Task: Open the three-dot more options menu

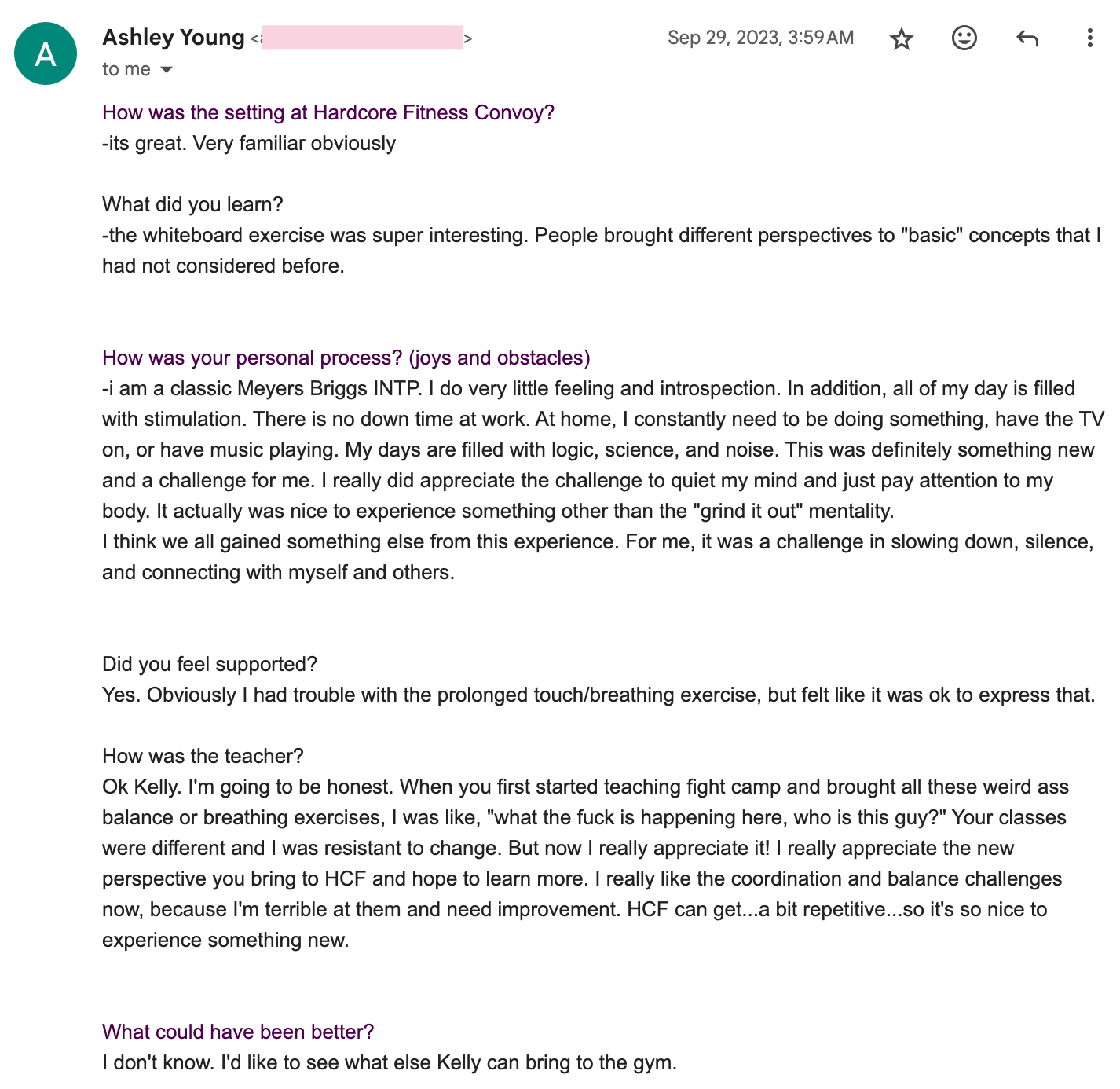Action: [1089, 38]
